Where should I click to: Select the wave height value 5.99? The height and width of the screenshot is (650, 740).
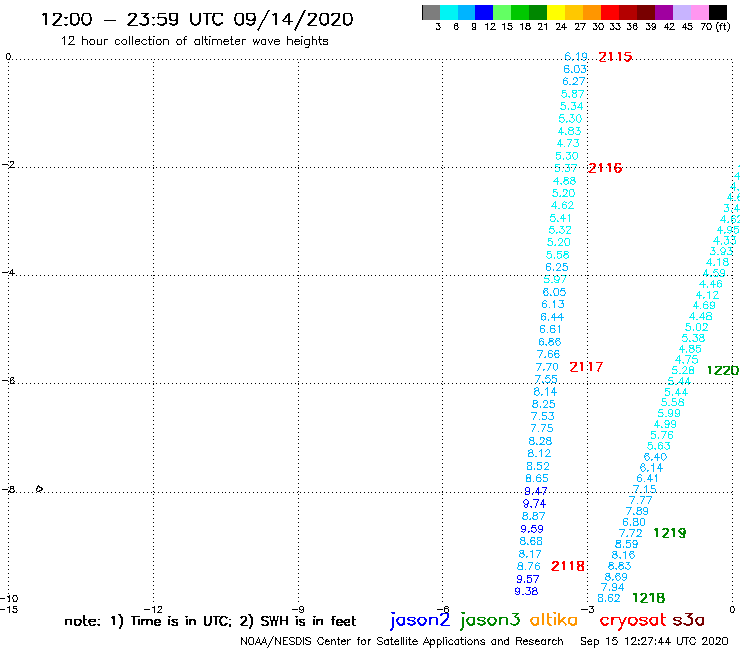click(669, 414)
